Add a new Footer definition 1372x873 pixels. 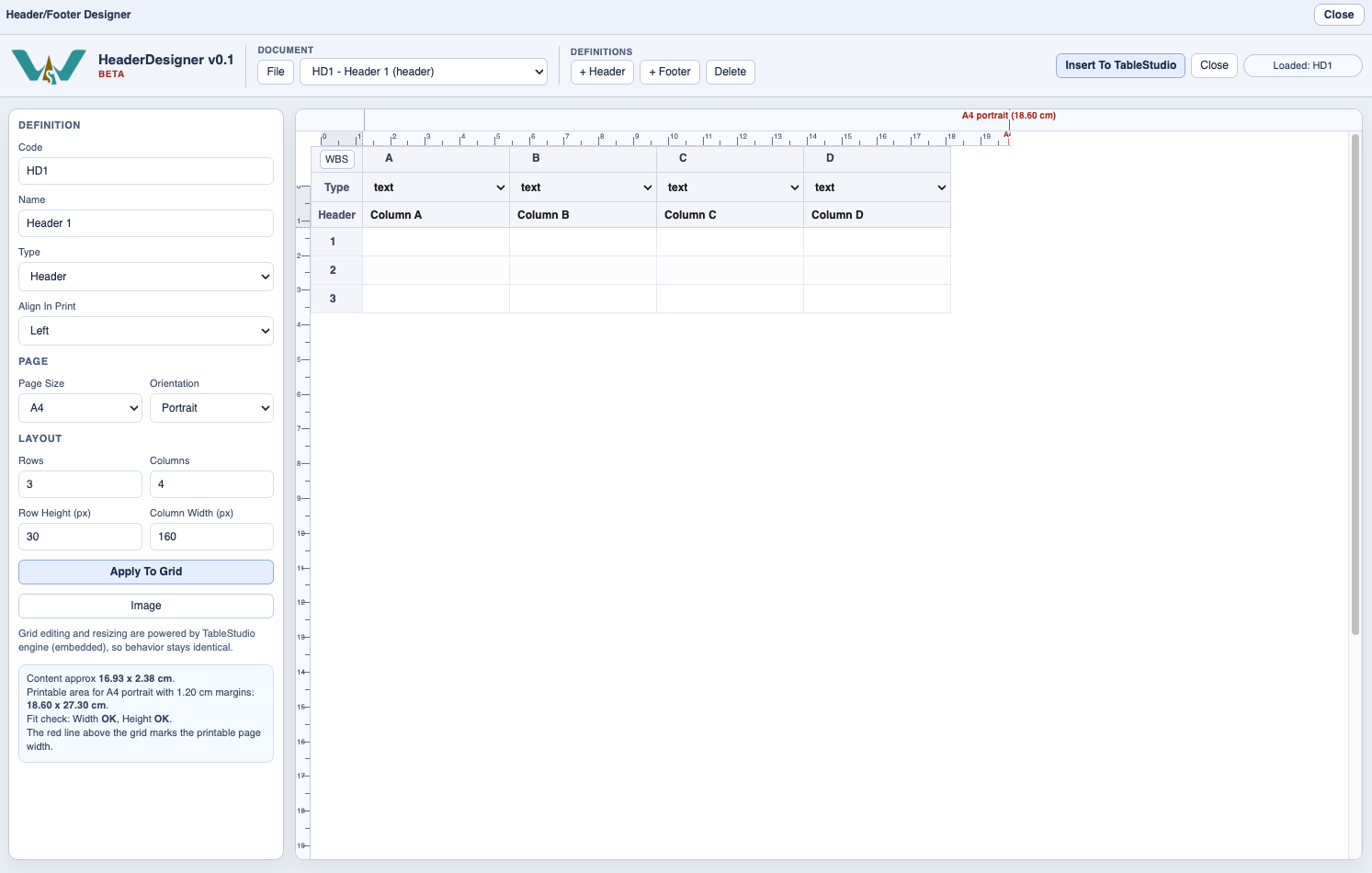[670, 72]
